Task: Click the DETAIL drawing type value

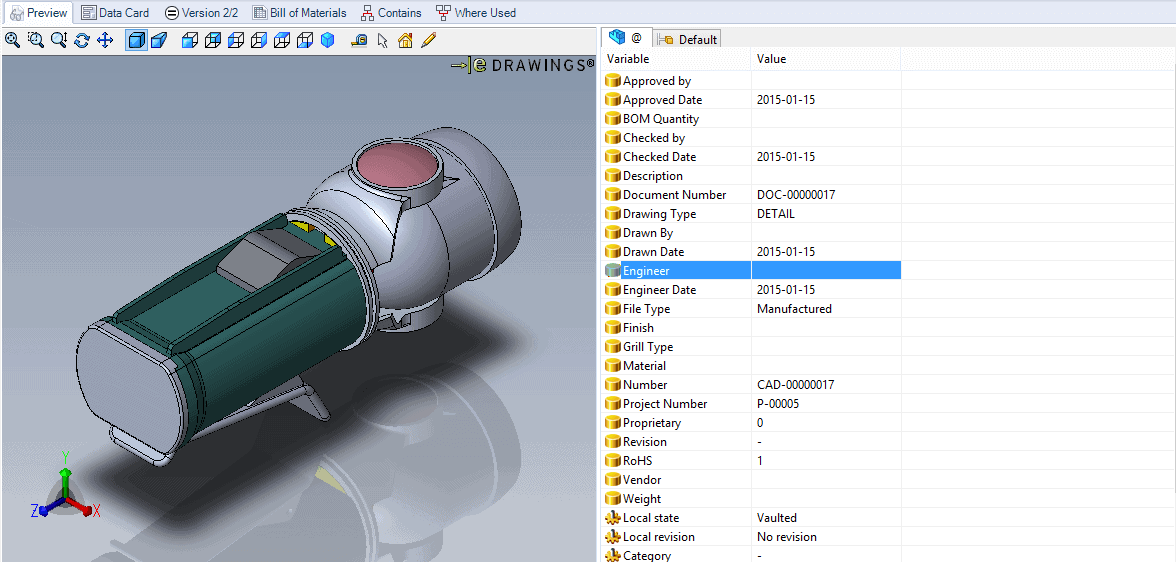Action: [776, 214]
